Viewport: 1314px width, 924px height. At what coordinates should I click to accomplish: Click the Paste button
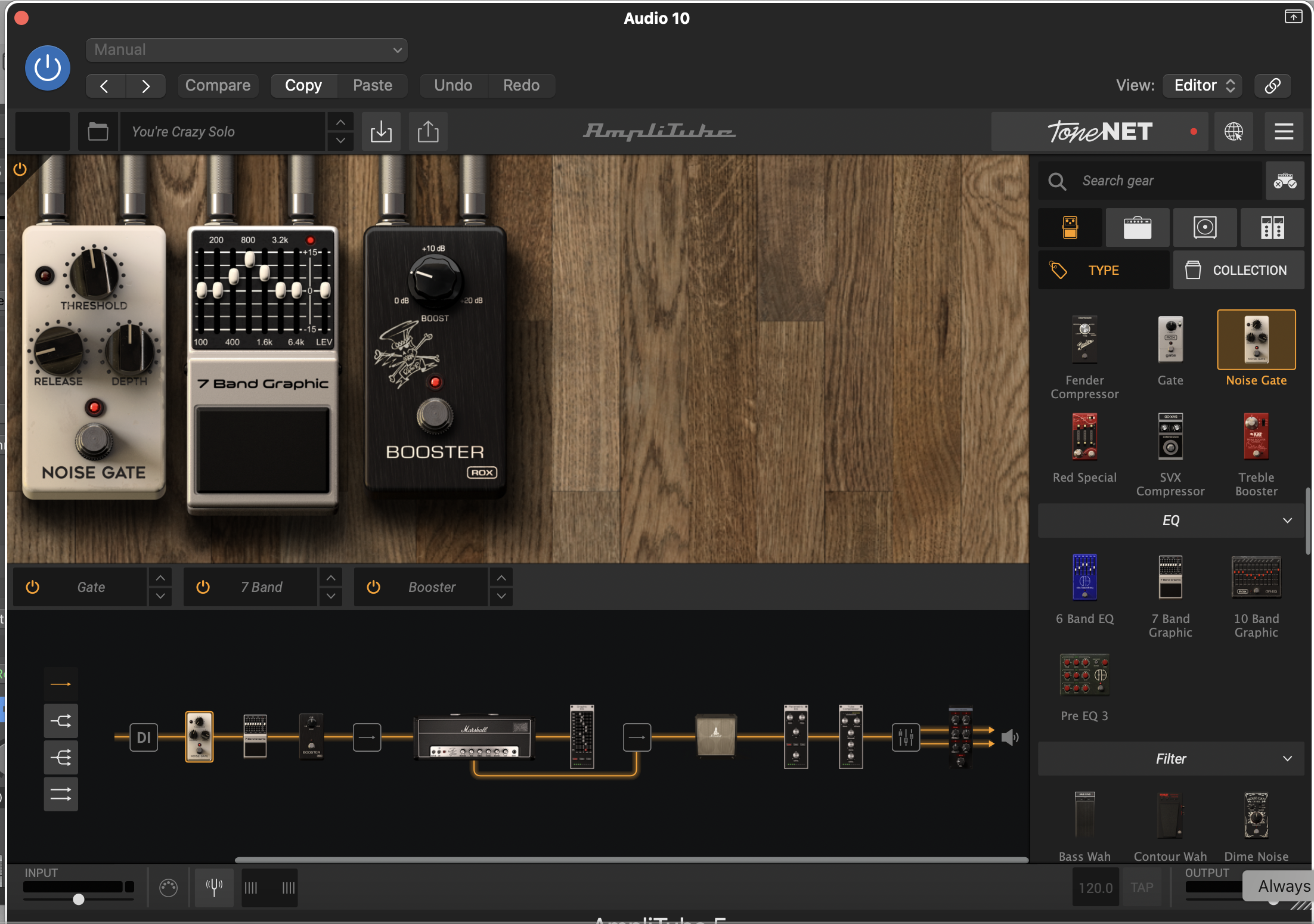(x=373, y=86)
